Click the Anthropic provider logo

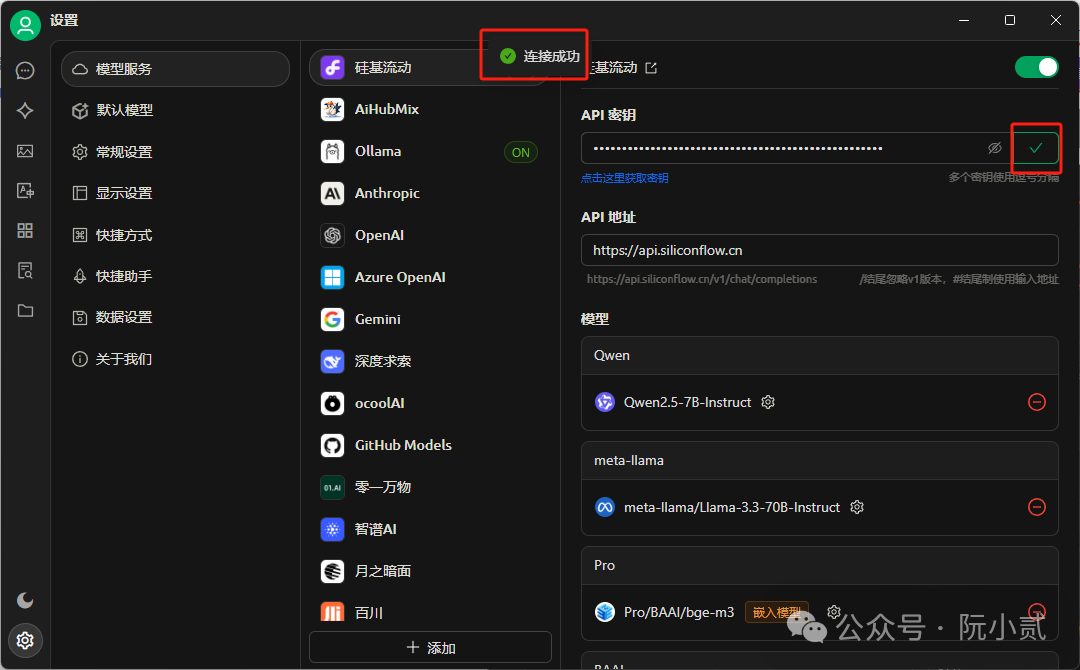pos(333,193)
